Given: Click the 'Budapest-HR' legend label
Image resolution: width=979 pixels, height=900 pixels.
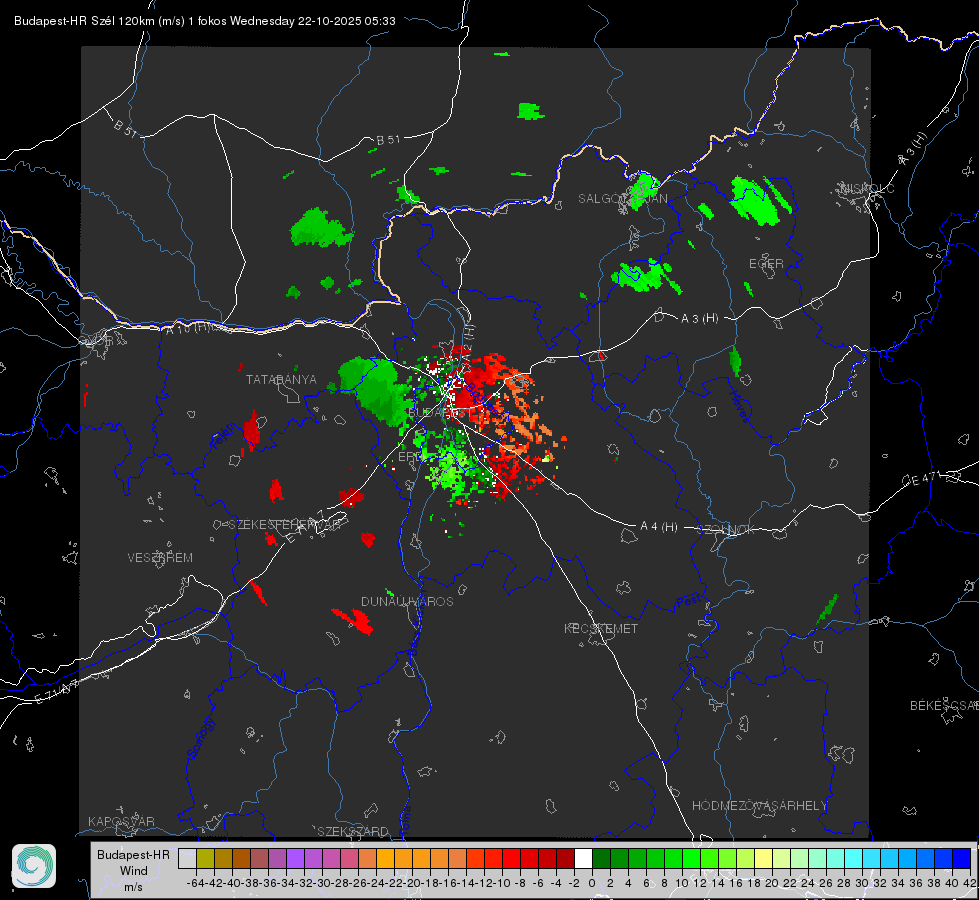Looking at the screenshot, I should click(x=133, y=854).
